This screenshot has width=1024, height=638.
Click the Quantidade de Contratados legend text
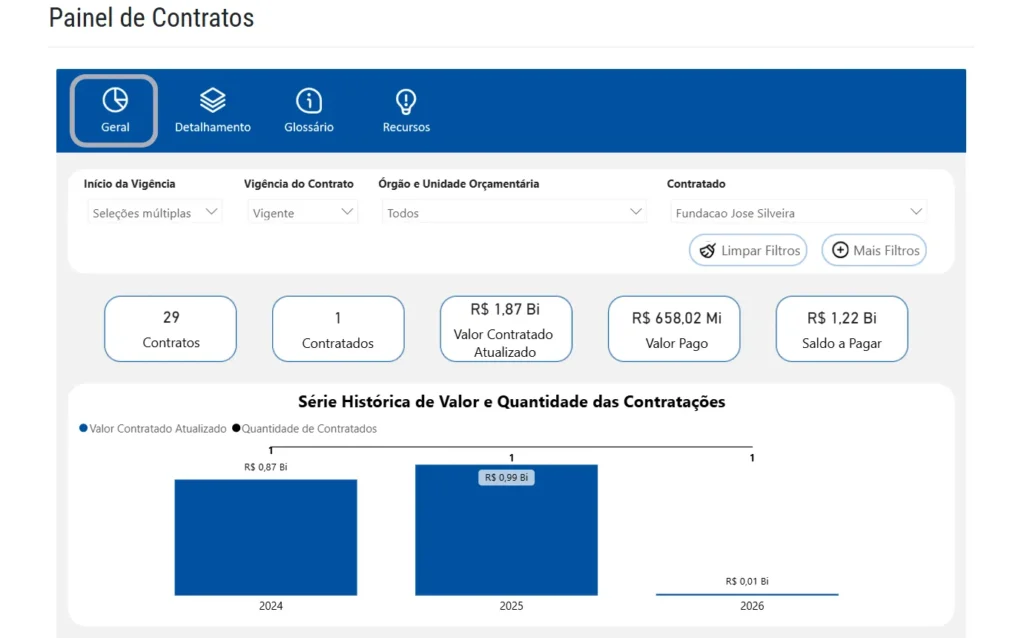click(309, 429)
